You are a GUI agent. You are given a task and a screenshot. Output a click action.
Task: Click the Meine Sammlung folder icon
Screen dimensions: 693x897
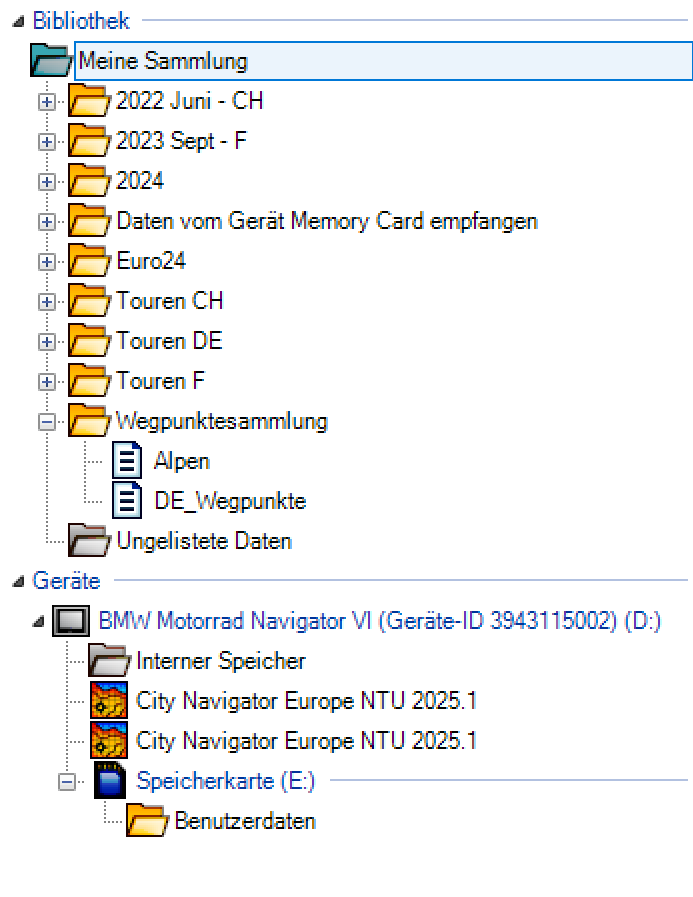click(x=51, y=62)
